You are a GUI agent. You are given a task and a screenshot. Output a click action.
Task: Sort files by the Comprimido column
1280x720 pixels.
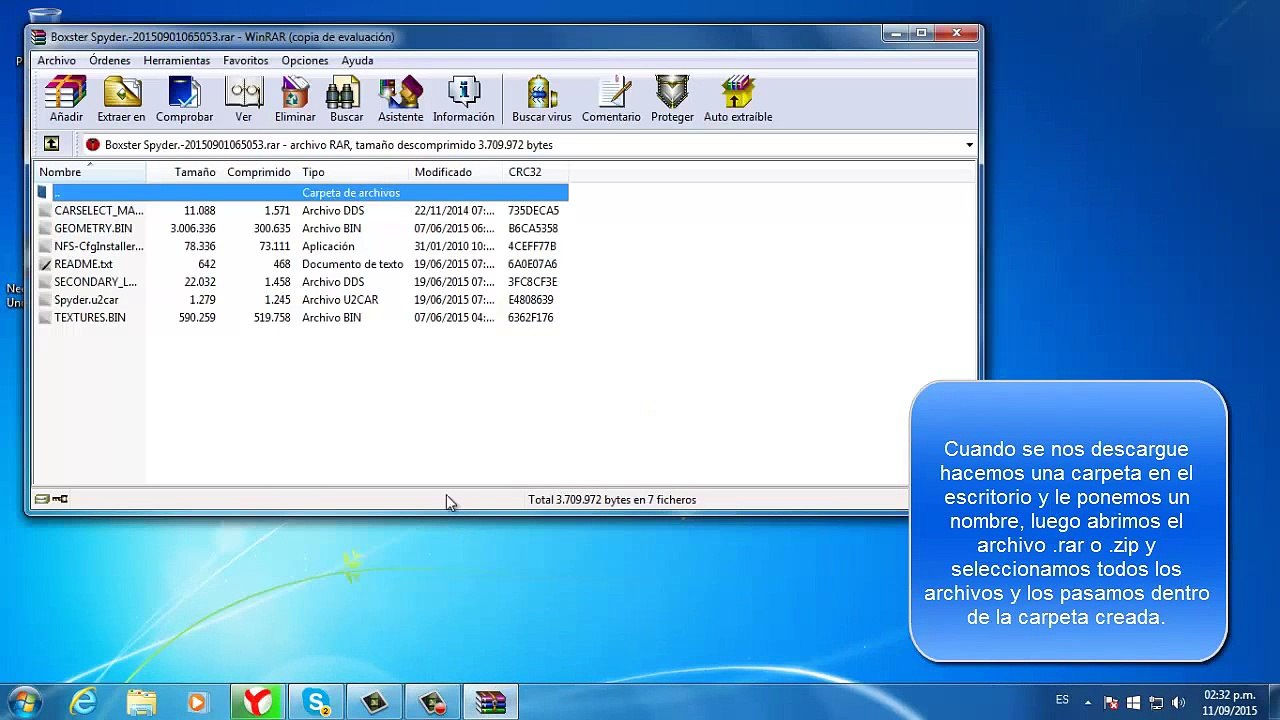259,172
